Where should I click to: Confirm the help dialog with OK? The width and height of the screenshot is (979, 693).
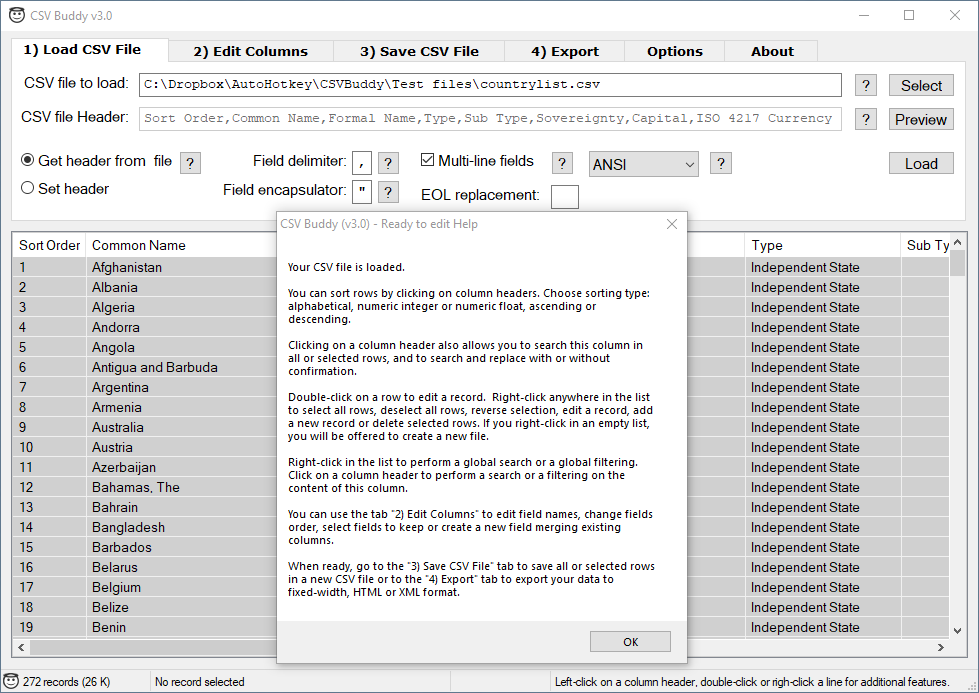click(x=630, y=642)
